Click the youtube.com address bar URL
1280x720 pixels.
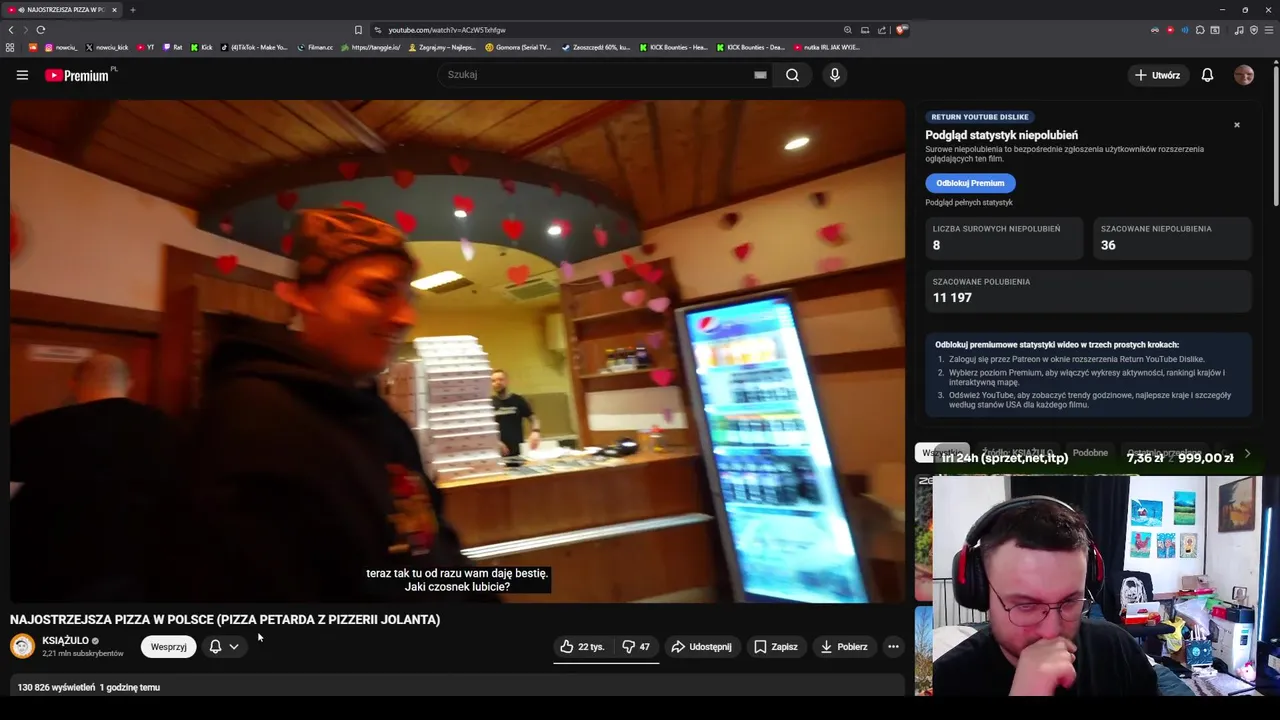[447, 30]
